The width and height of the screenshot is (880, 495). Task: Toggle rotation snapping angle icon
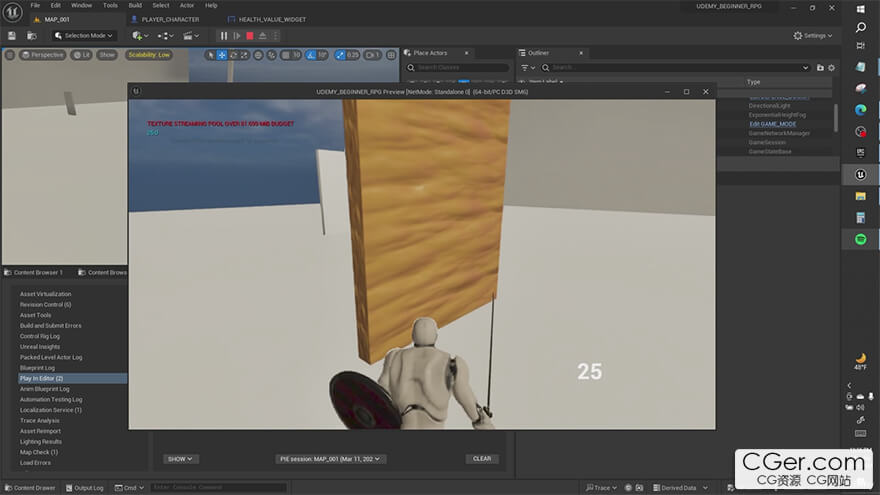(311, 55)
